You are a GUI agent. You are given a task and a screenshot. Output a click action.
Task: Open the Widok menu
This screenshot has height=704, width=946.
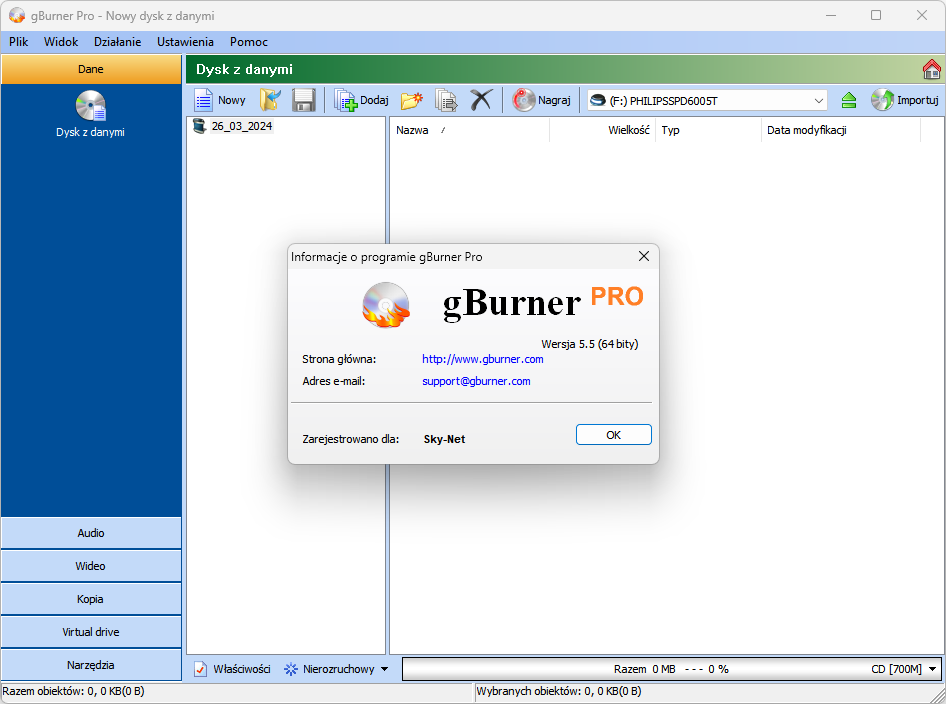click(61, 42)
